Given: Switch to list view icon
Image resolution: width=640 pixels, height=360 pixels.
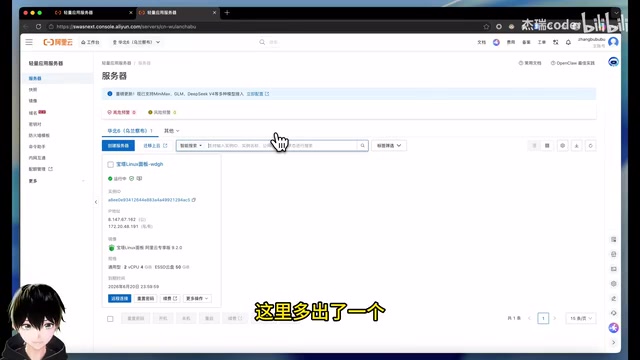Looking at the screenshot, I should pos(534,146).
